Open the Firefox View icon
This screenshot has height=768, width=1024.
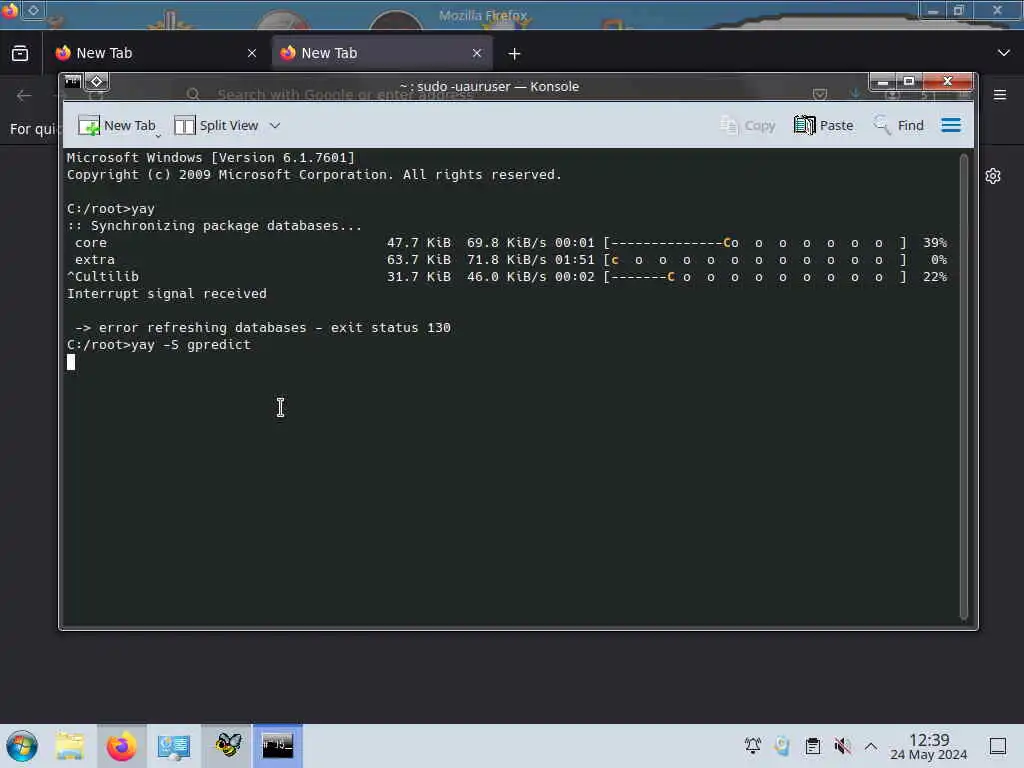click(x=20, y=53)
